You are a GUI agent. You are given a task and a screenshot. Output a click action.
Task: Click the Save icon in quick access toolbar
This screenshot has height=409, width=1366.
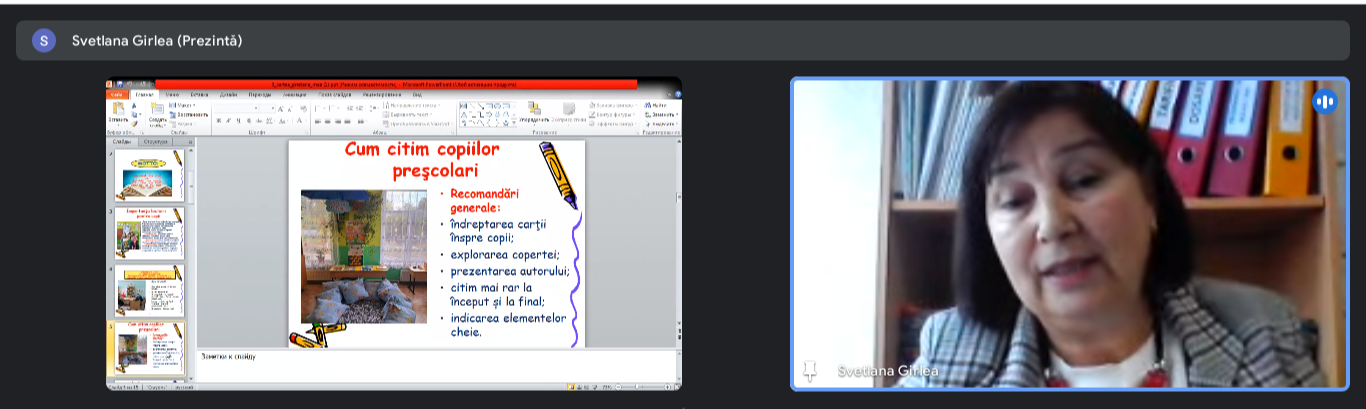(x=120, y=85)
